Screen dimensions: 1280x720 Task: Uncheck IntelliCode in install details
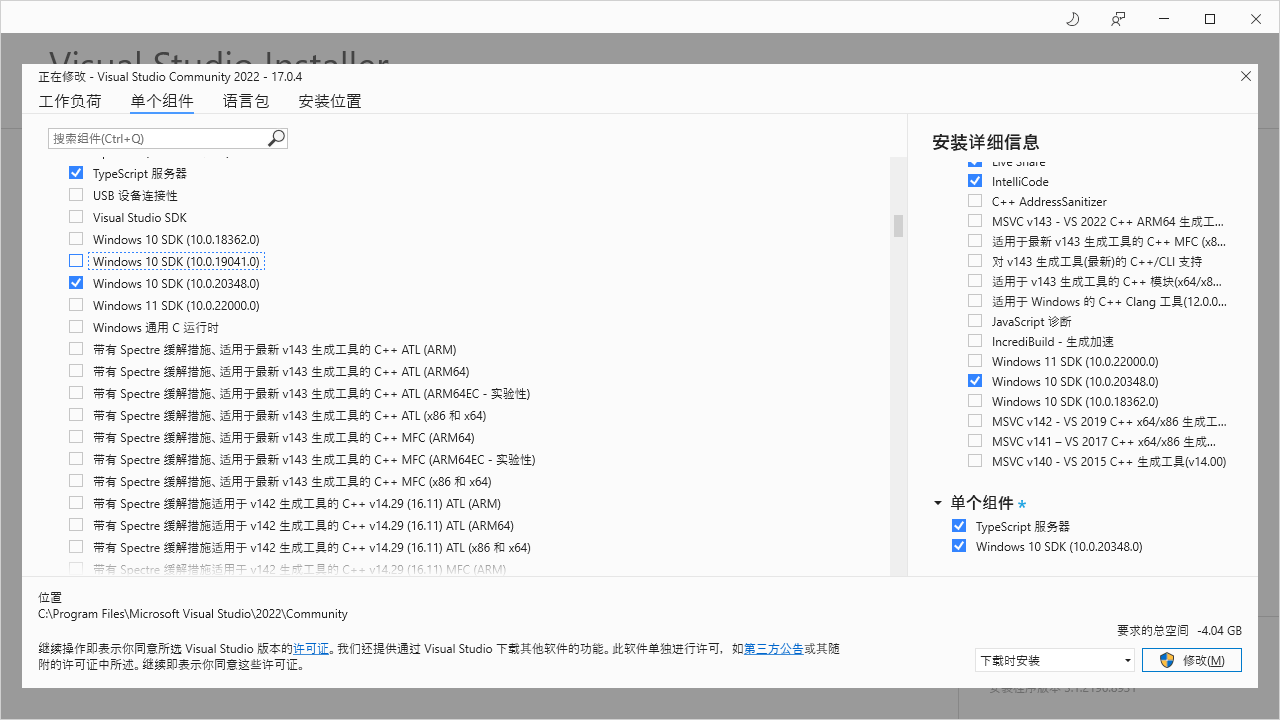pos(975,181)
